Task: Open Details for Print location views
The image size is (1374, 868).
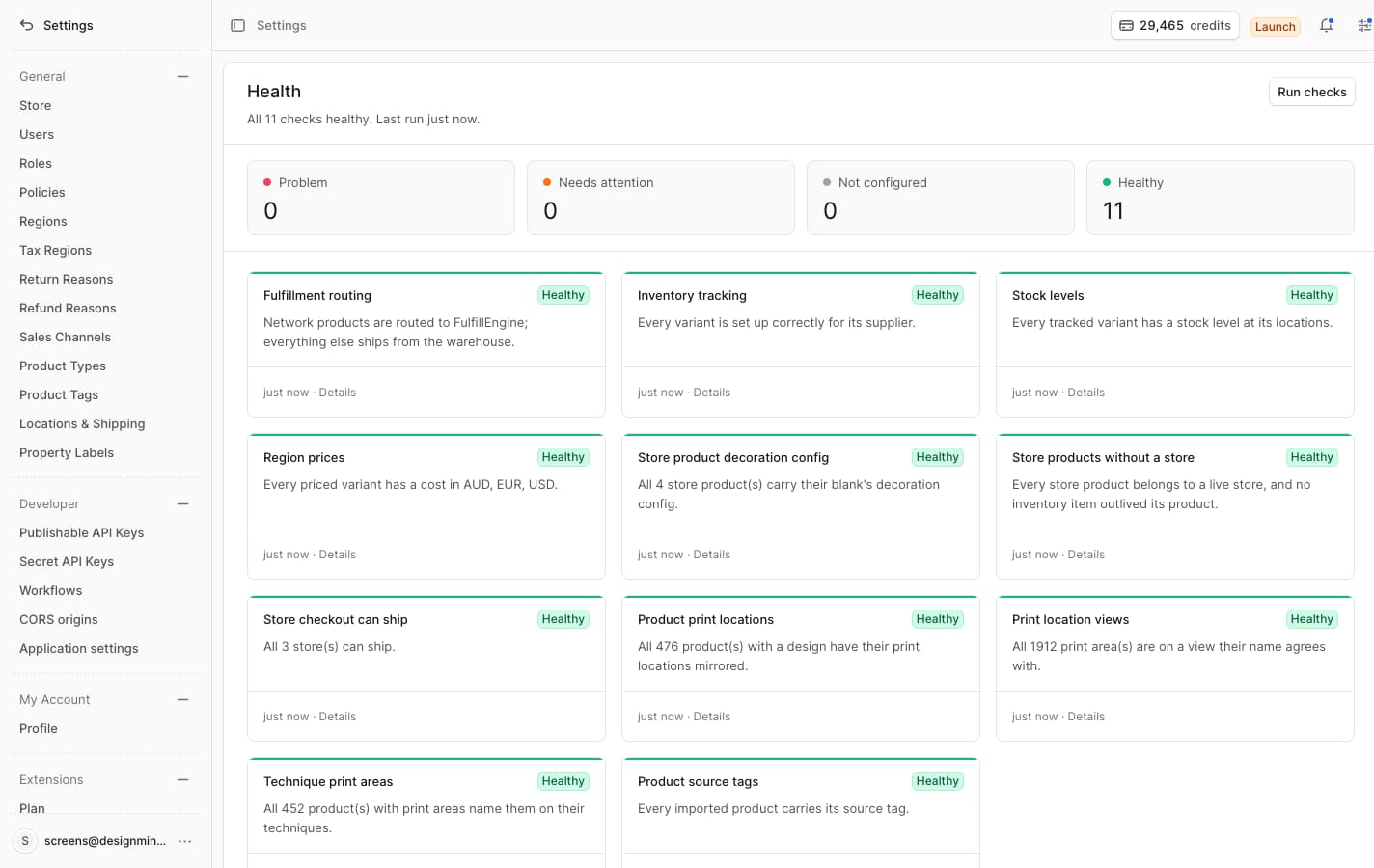Action: pyautogui.click(x=1086, y=717)
